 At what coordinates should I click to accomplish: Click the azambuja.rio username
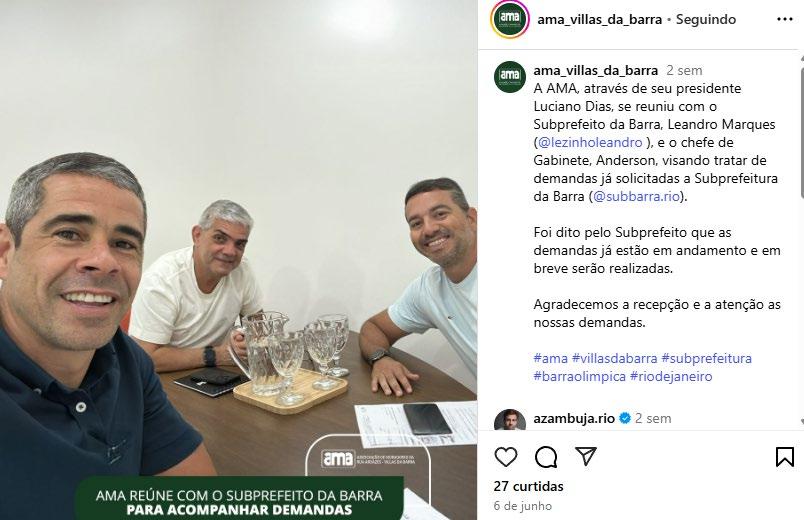tap(574, 418)
